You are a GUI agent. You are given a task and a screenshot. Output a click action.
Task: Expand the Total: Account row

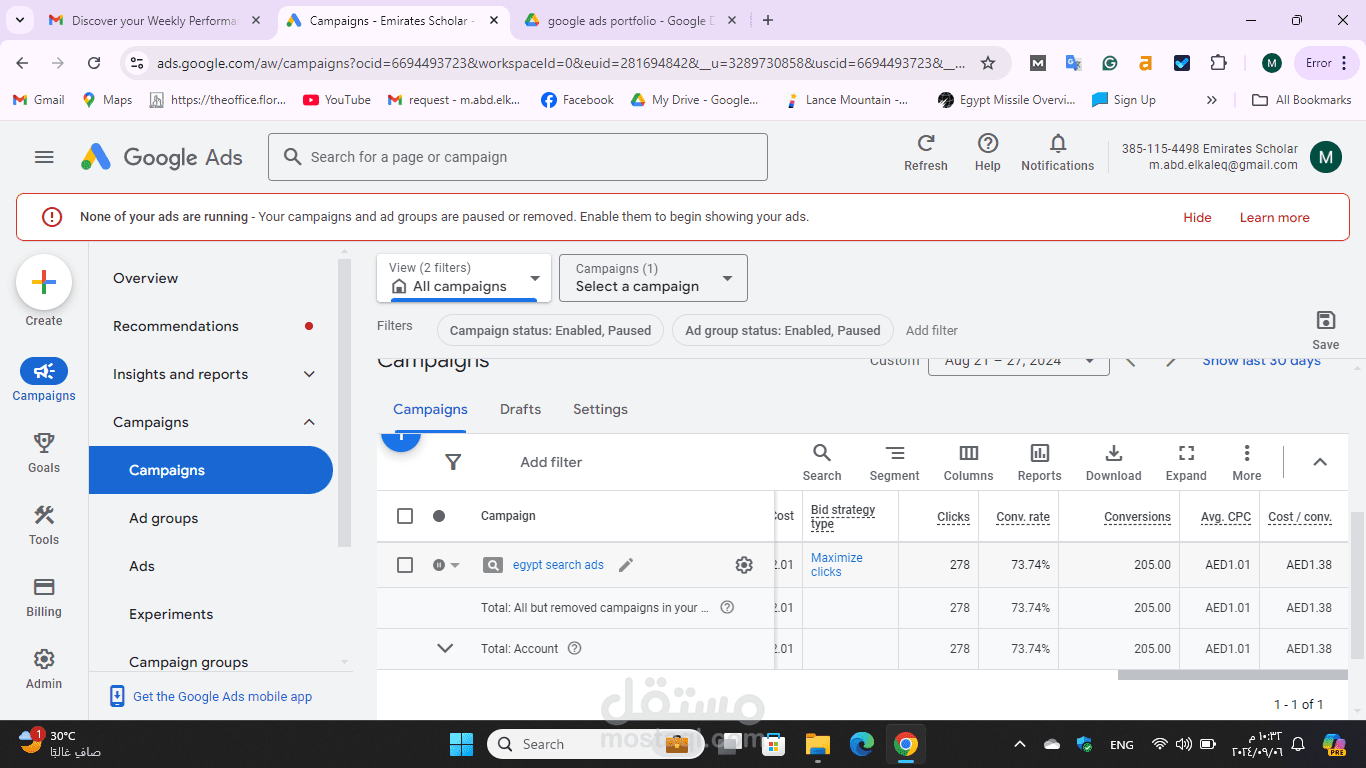tap(446, 648)
